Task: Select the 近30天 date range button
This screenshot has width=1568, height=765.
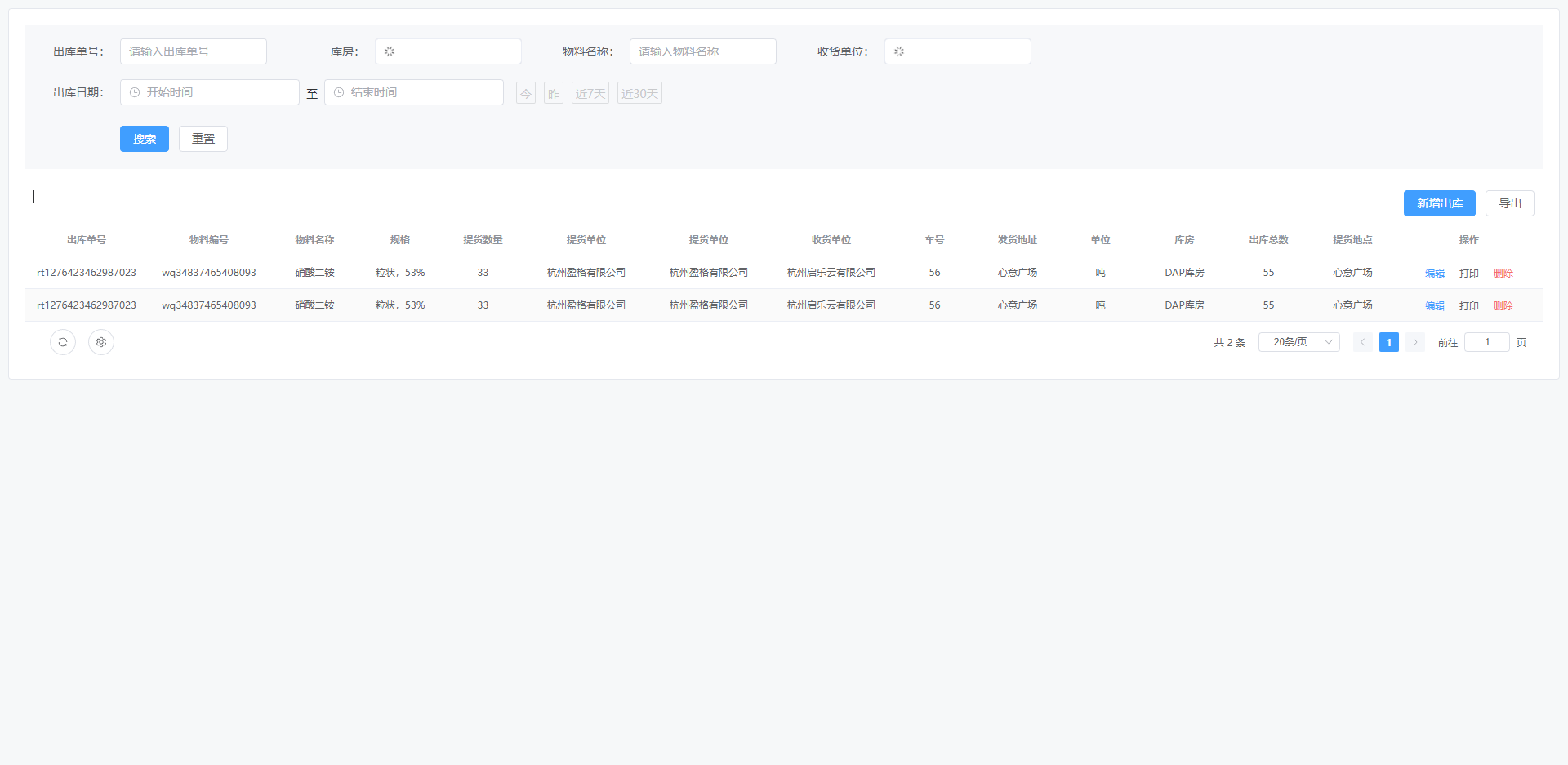Action: [x=639, y=93]
